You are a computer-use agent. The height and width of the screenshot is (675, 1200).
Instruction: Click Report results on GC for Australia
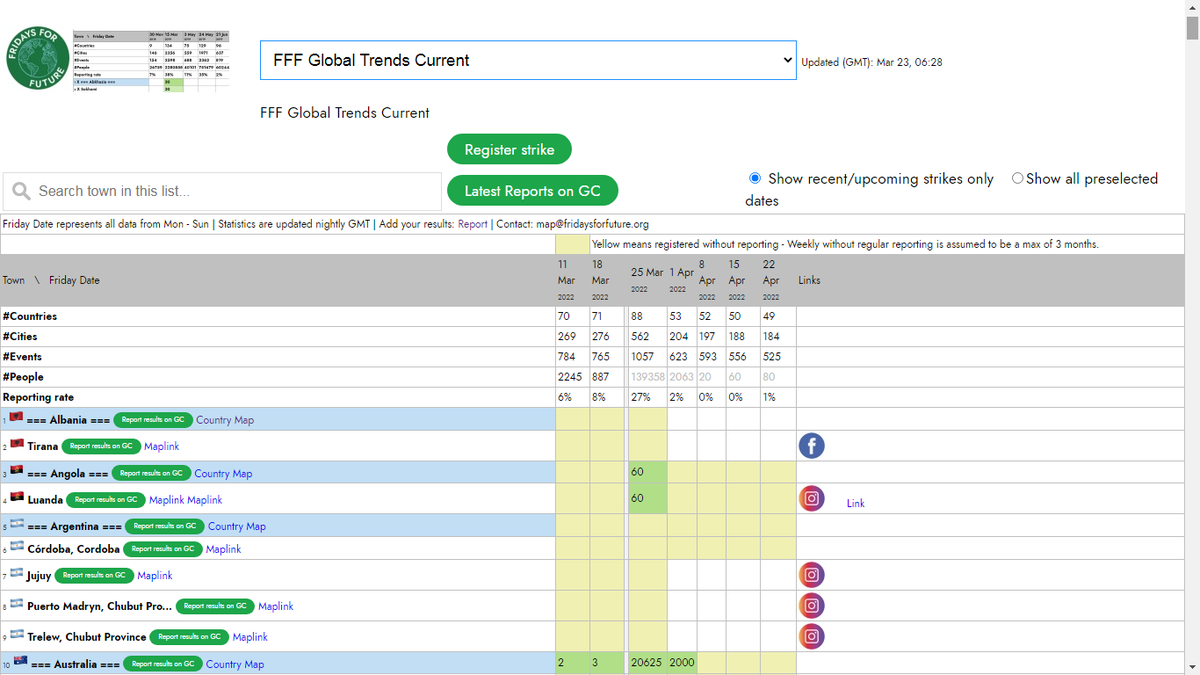point(163,663)
